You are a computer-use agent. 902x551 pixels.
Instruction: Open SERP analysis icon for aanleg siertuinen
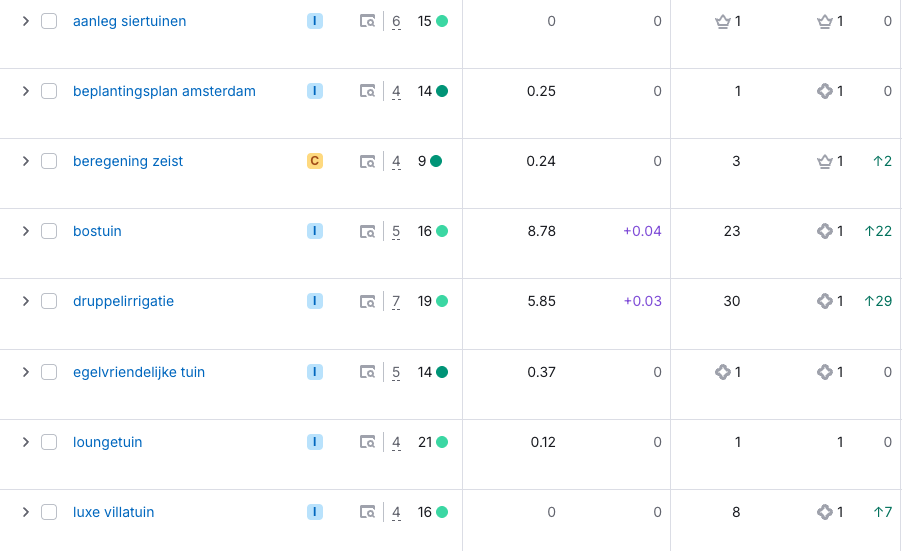[x=368, y=21]
